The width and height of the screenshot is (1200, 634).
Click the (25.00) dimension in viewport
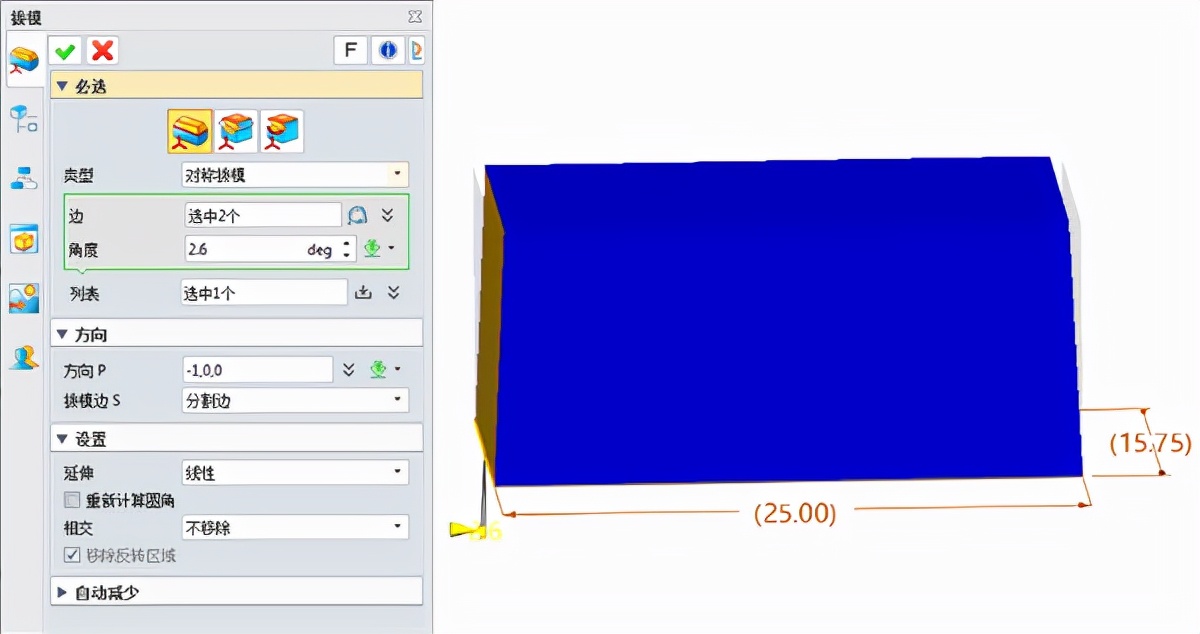tap(794, 513)
